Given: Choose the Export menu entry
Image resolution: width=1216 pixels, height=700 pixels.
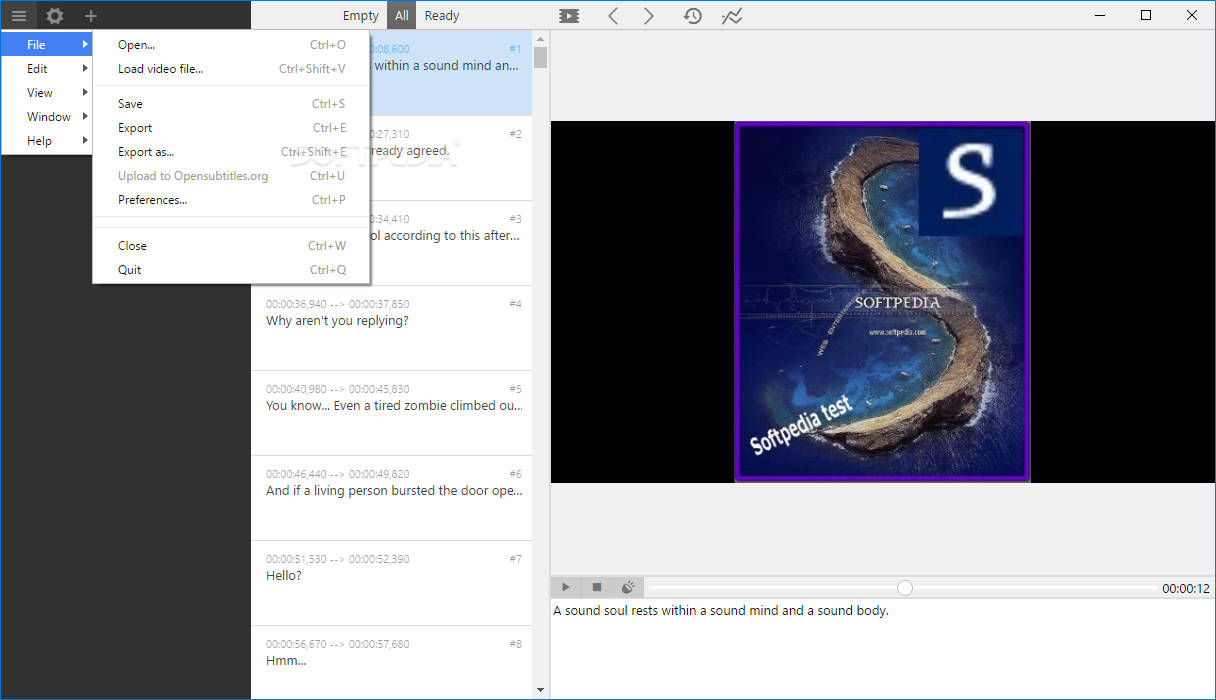Looking at the screenshot, I should point(231,128).
